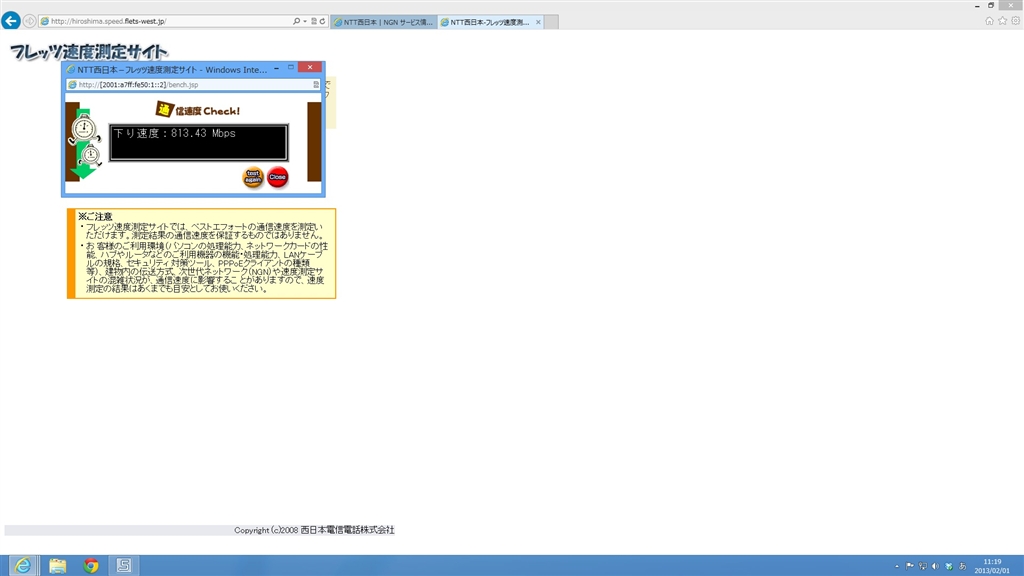The image size is (1024, 576).
Task: Restore down the main browser window
Action: (991, 5)
